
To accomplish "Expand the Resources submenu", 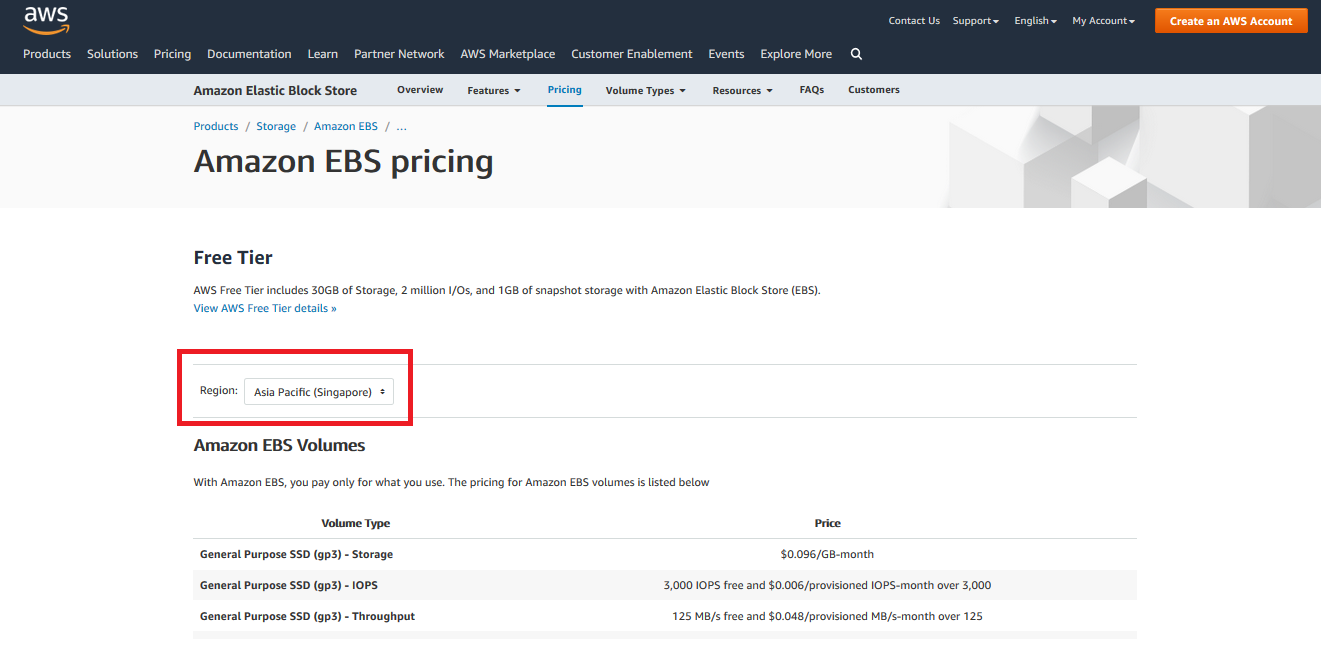I will coord(743,90).
